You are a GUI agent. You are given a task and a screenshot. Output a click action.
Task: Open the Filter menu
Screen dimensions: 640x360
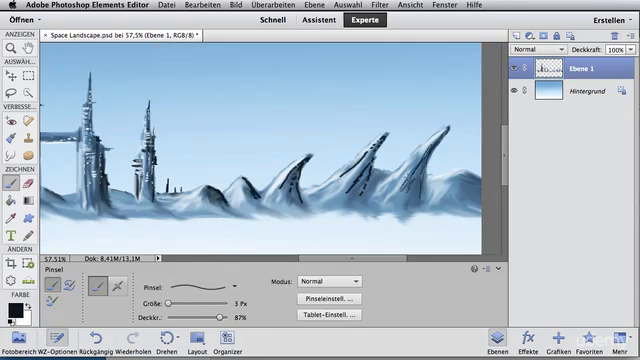tap(380, 5)
